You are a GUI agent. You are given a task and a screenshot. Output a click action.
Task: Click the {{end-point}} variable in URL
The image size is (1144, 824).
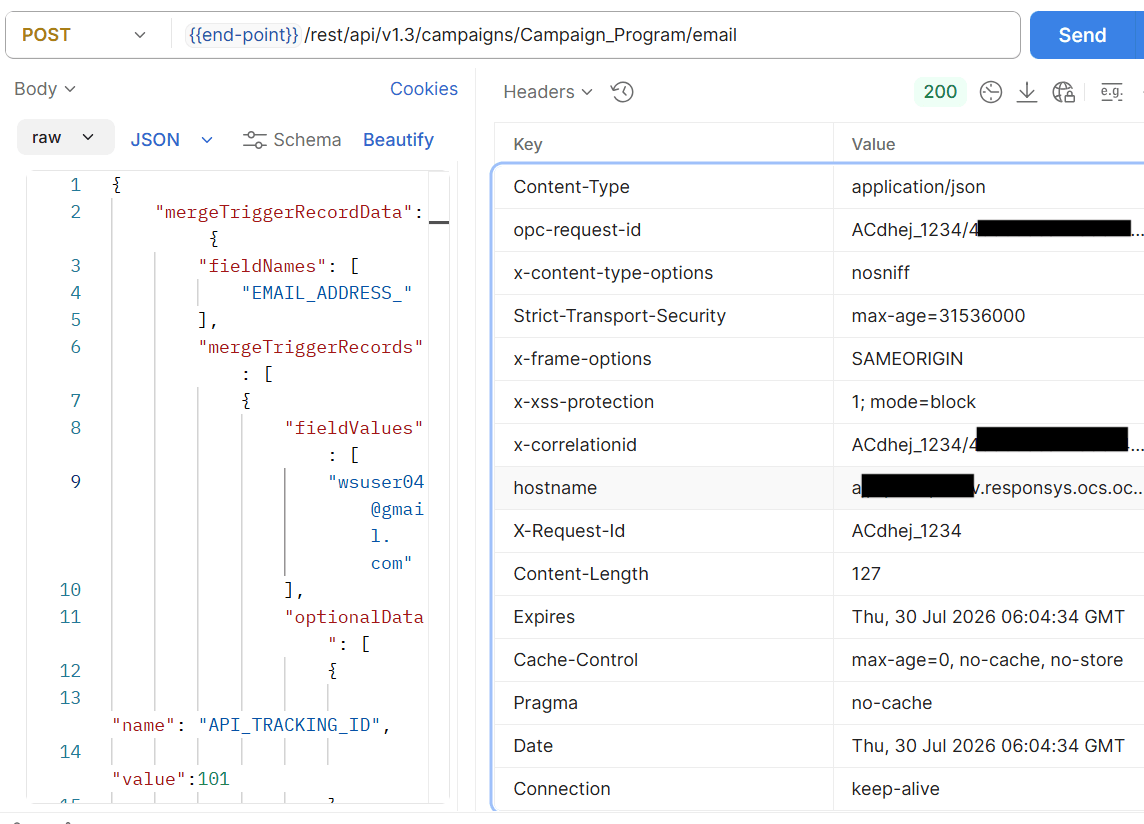tap(243, 35)
